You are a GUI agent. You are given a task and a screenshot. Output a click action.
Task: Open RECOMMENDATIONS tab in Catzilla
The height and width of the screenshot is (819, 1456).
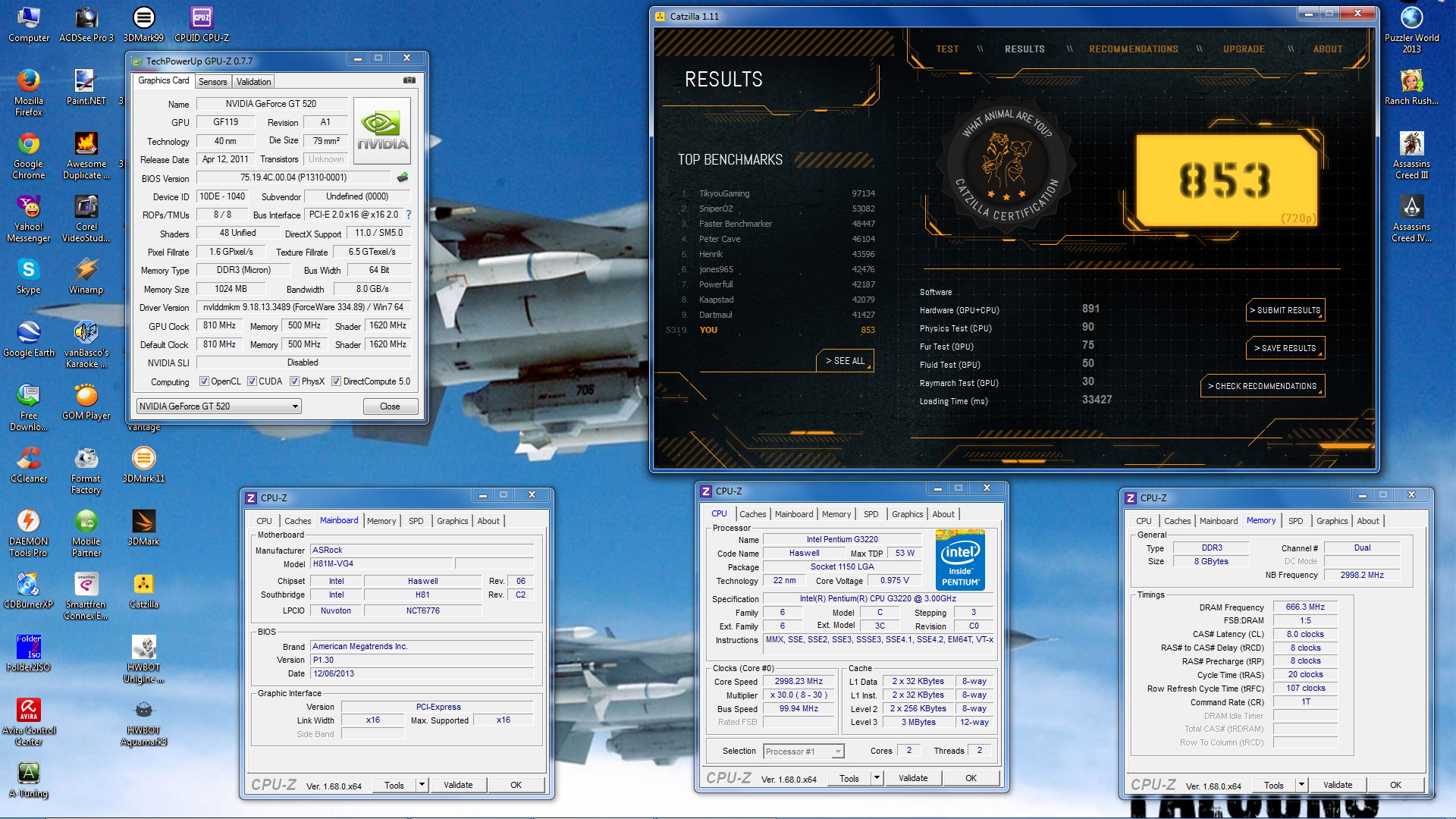pyautogui.click(x=1134, y=49)
